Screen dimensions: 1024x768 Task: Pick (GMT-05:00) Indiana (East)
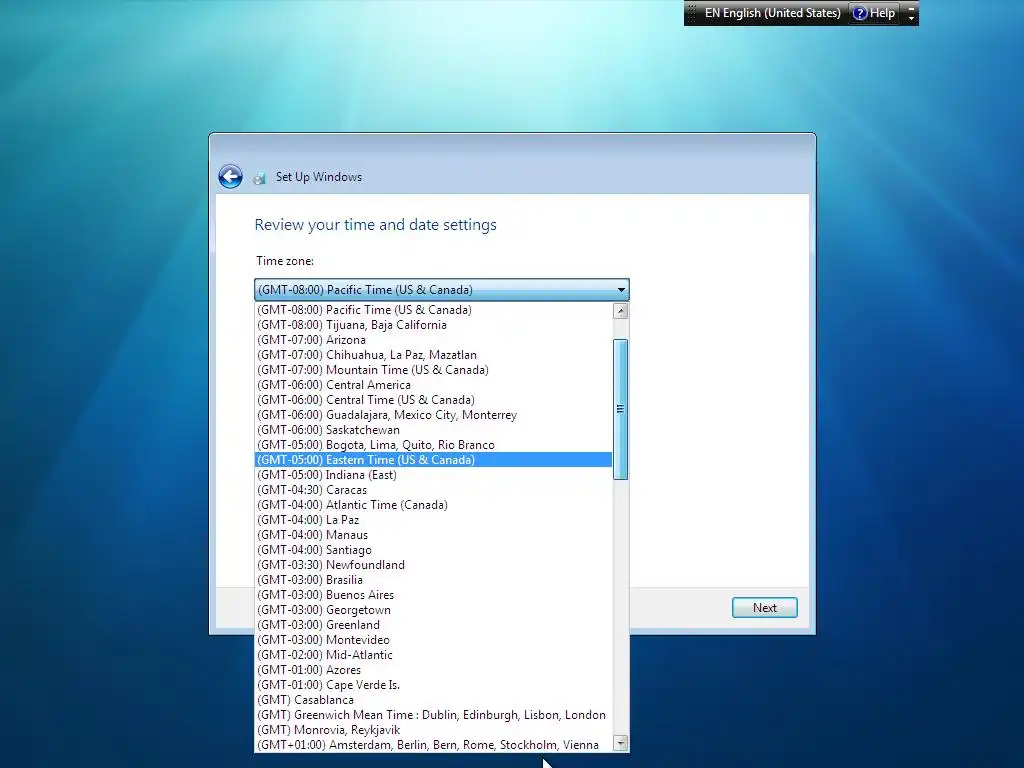(433, 475)
